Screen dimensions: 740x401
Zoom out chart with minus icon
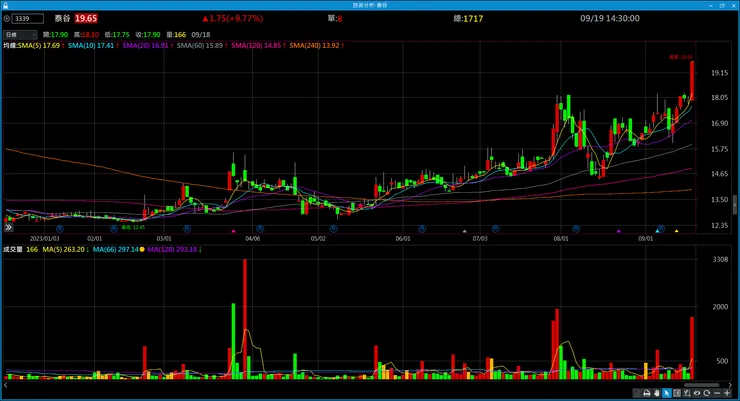click(x=717, y=393)
